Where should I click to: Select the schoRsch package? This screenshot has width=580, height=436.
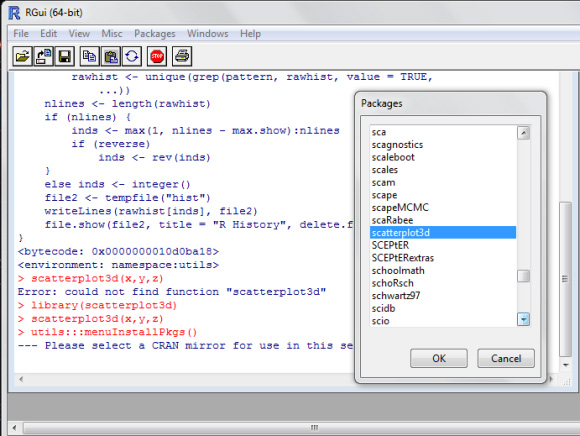(443, 283)
